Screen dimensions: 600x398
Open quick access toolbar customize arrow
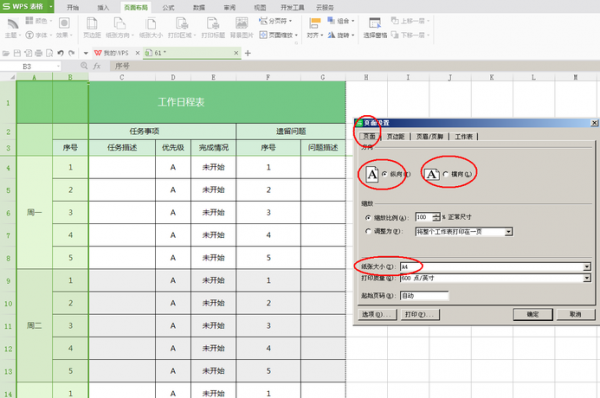coord(86,53)
